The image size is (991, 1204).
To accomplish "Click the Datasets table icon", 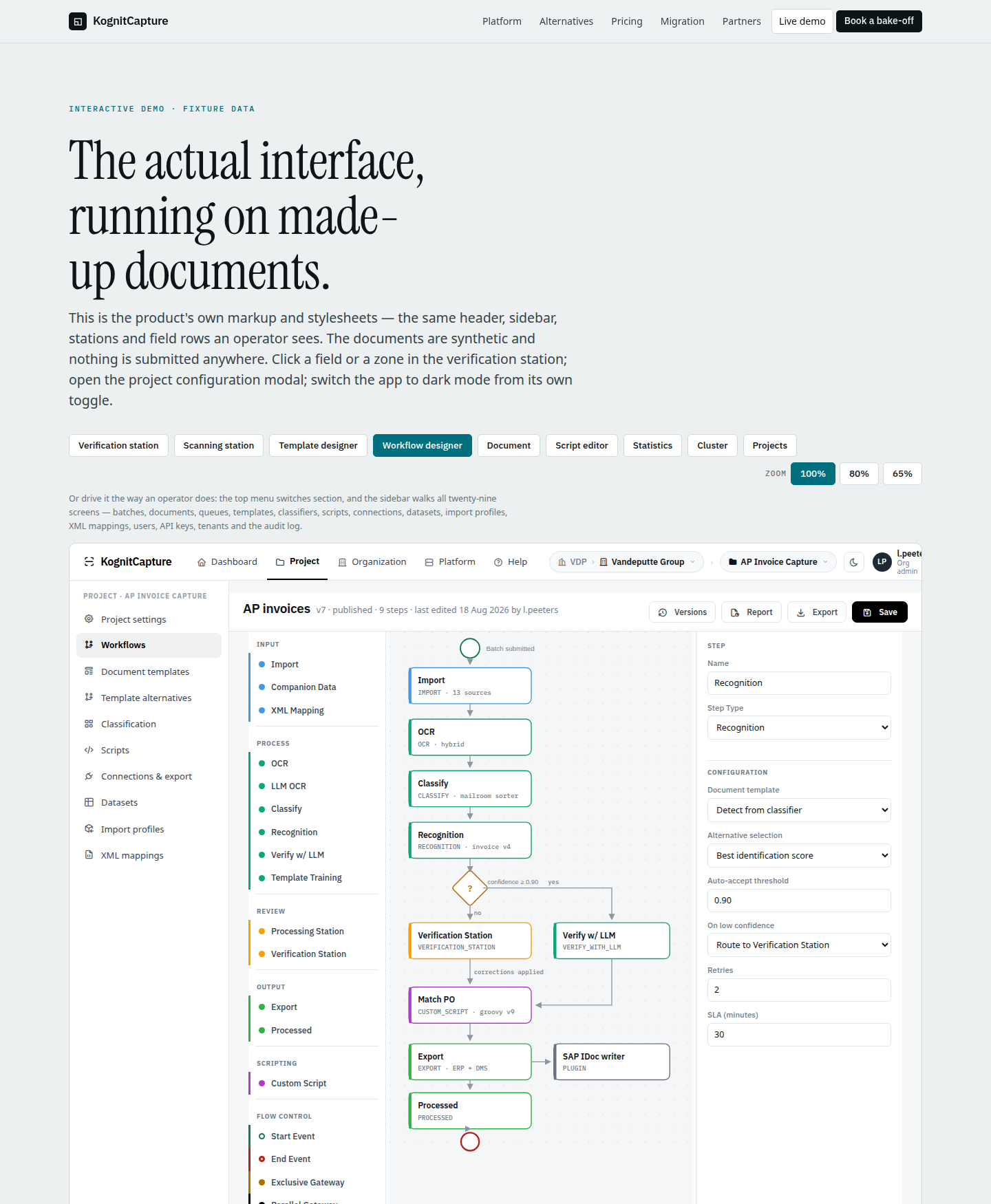I will click(89, 802).
